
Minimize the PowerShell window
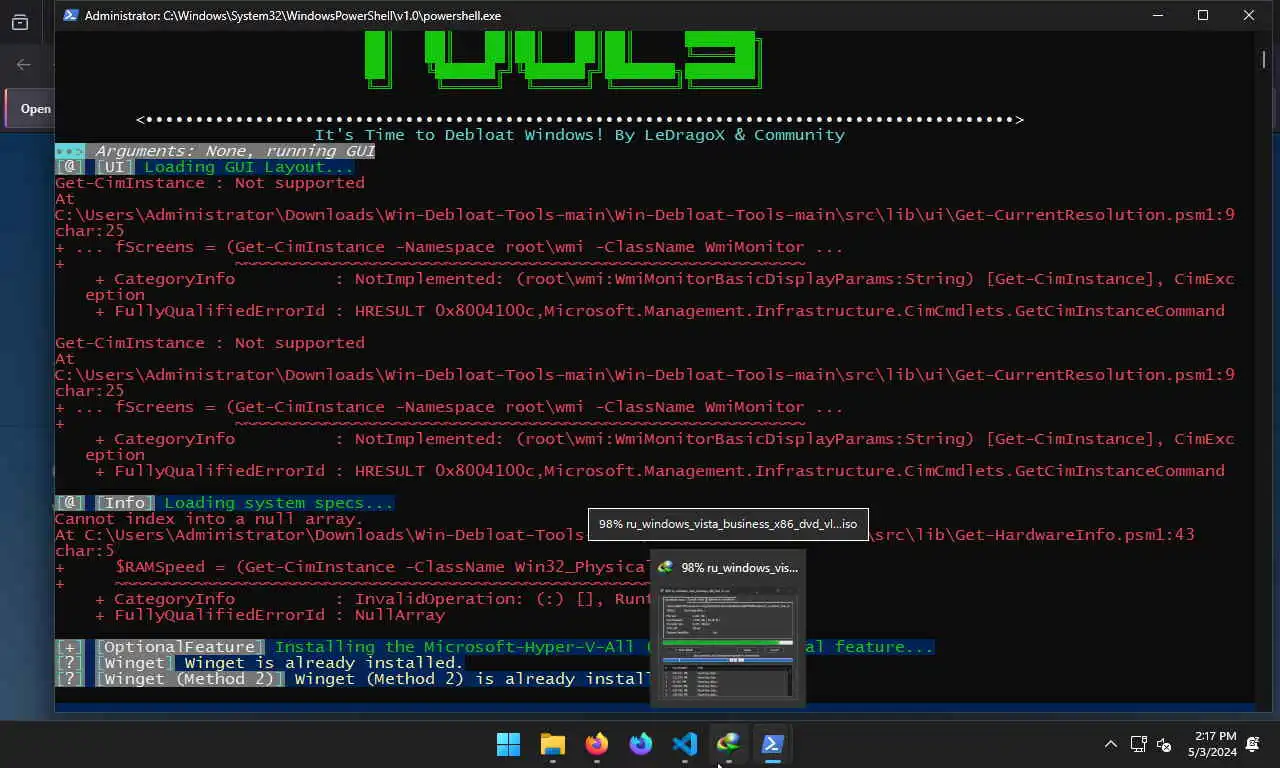1157,15
